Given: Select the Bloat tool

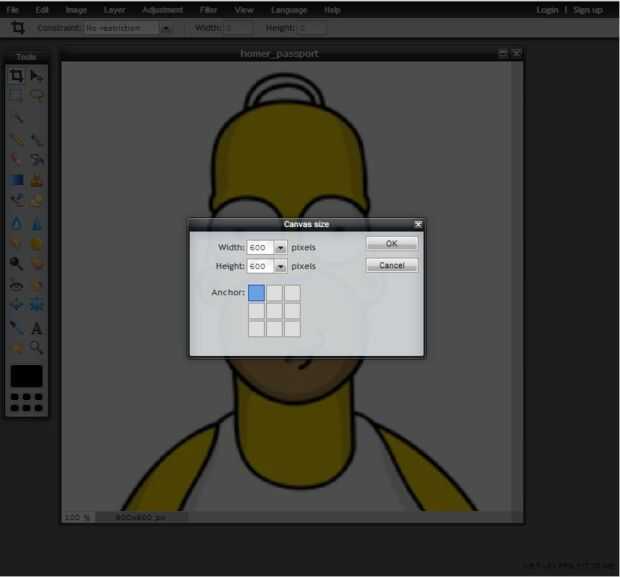Looking at the screenshot, I should tap(16, 305).
